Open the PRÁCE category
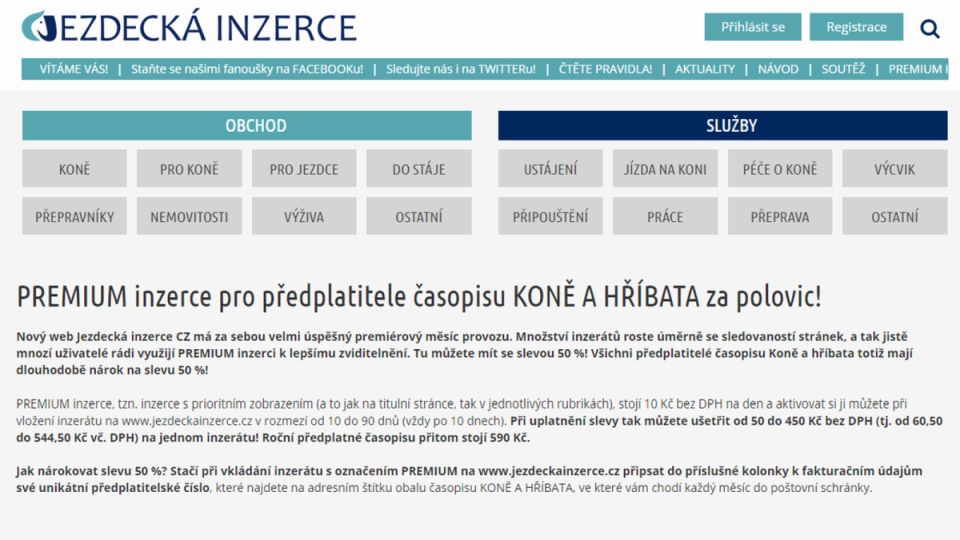Screen dimensions: 960x540 click(x=665, y=216)
